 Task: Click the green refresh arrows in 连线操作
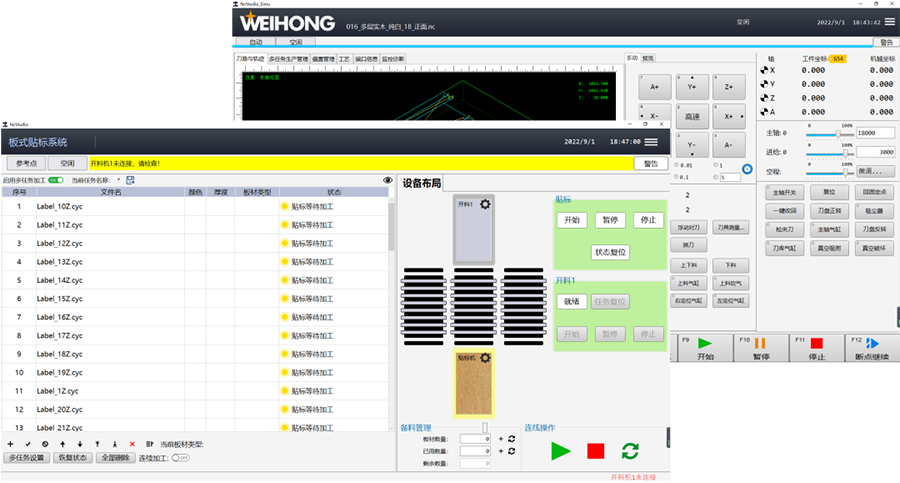(630, 451)
